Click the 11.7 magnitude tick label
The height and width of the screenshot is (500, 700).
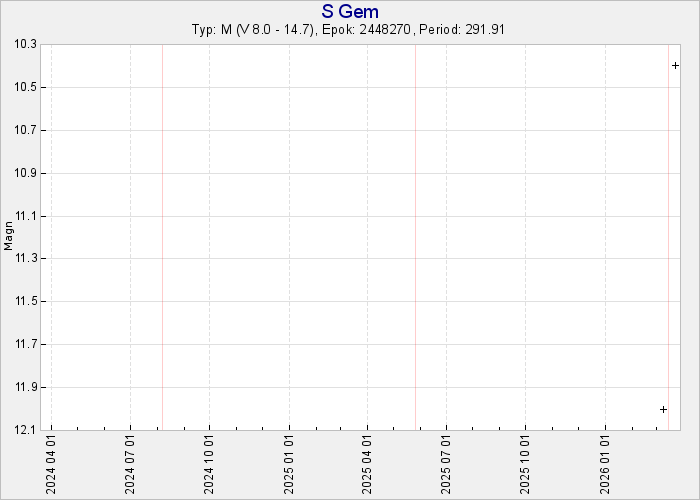pos(26,345)
